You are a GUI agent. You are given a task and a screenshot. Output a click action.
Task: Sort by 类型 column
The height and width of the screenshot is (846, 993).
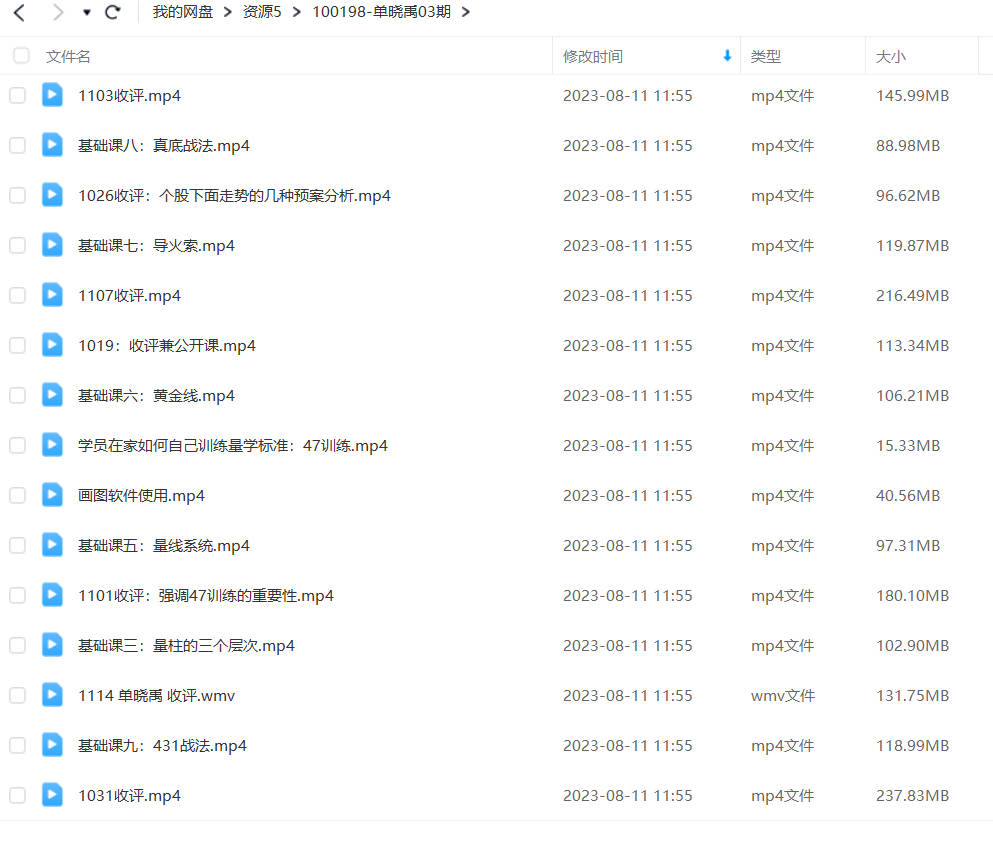(766, 56)
